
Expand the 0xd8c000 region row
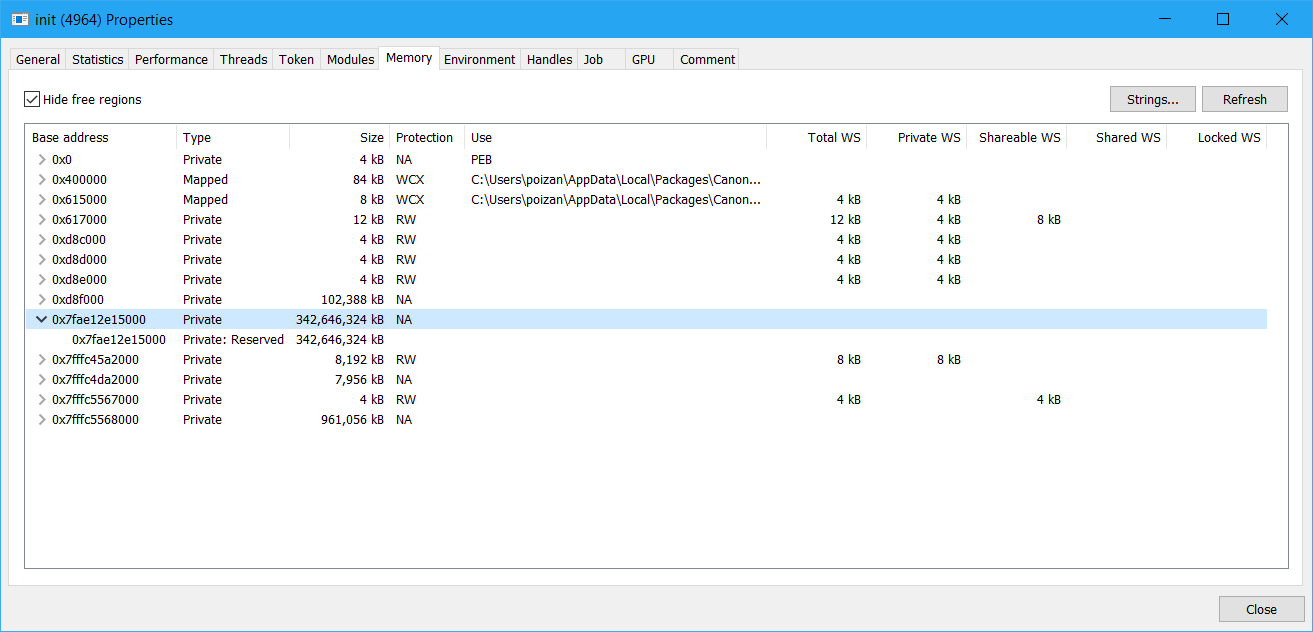coord(40,239)
